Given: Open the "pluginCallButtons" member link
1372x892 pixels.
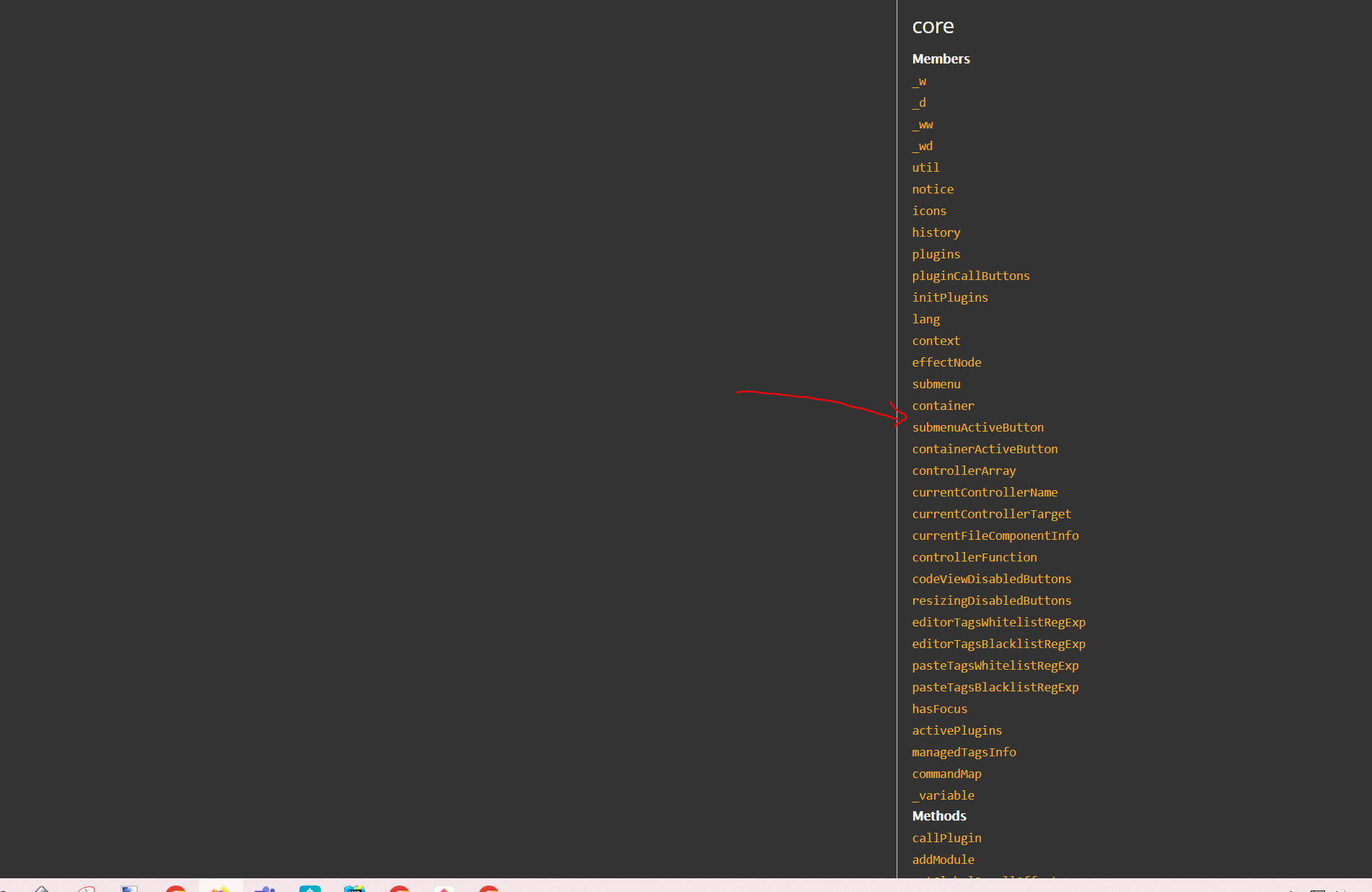Looking at the screenshot, I should pyautogui.click(x=971, y=275).
